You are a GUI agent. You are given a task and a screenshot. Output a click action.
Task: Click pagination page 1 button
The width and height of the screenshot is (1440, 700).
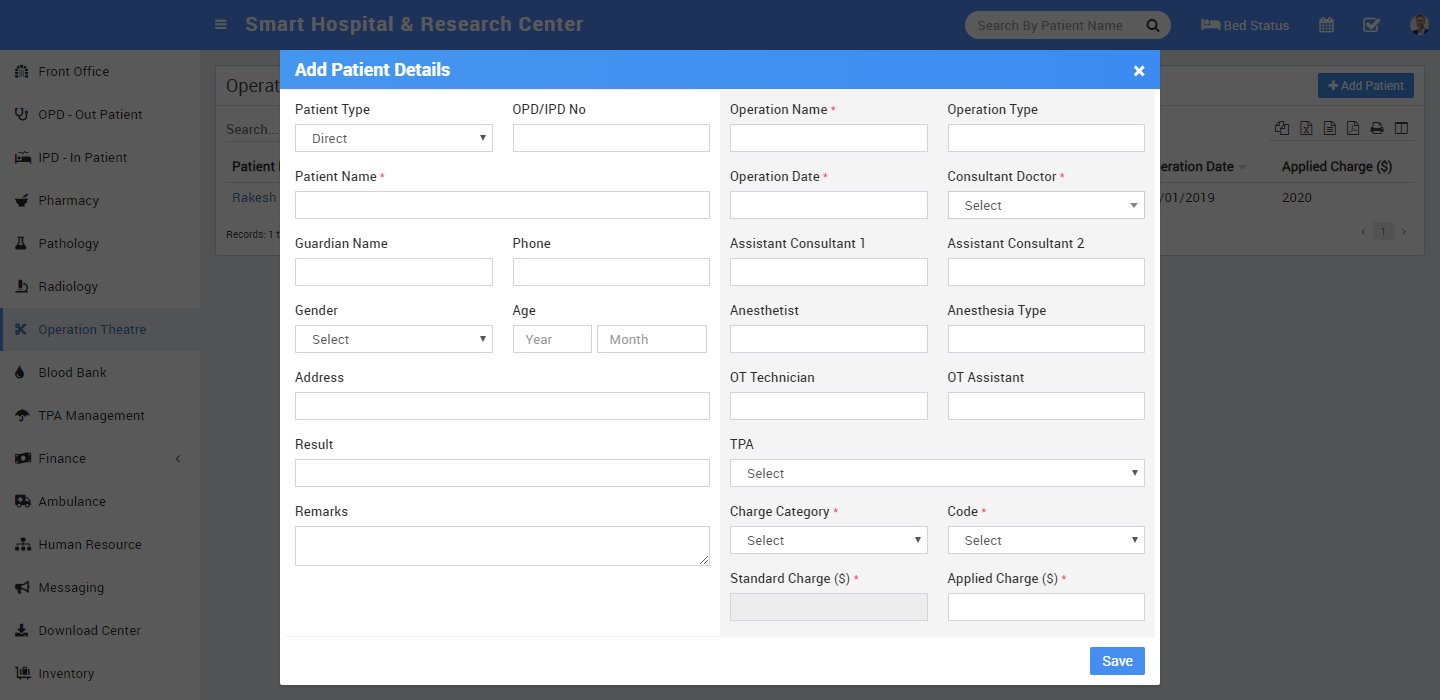[1383, 232]
